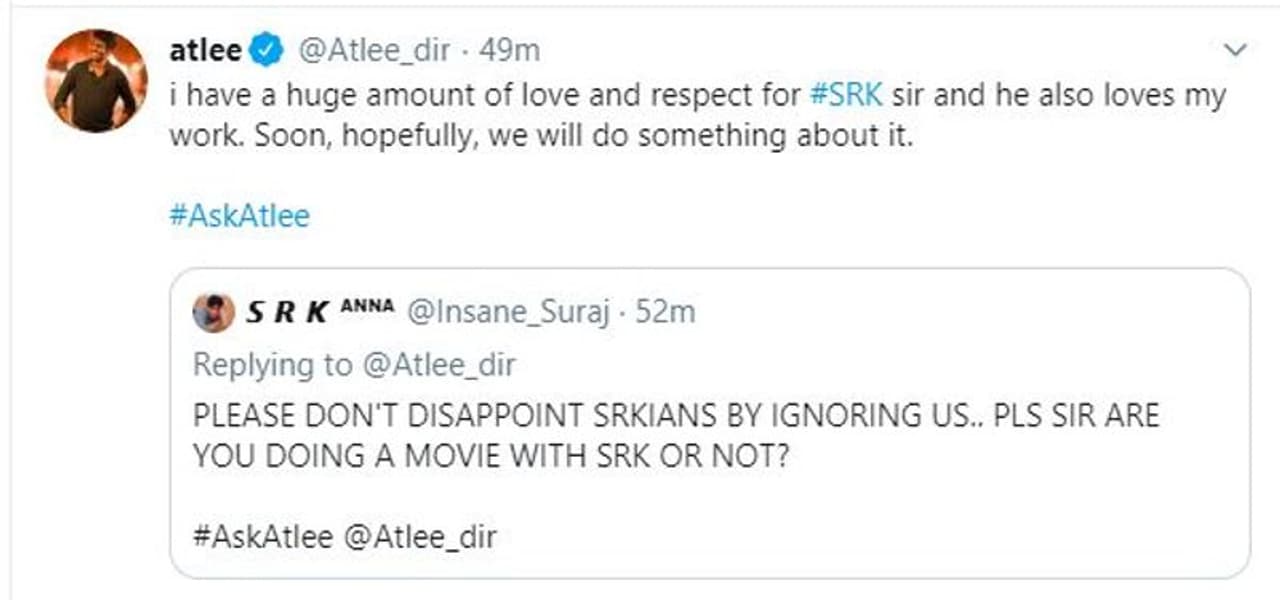Click the 'i have a huge amount' sentence
The image size is (1280, 600).
[x=480, y=96]
